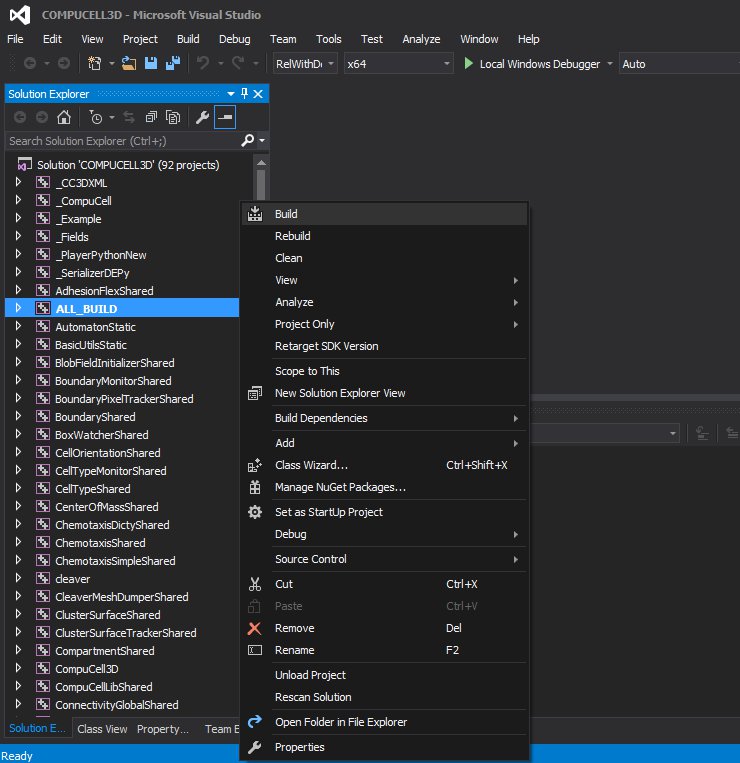The width and height of the screenshot is (740, 763).
Task: Click the Open File toolbar icon
Action: tap(129, 64)
